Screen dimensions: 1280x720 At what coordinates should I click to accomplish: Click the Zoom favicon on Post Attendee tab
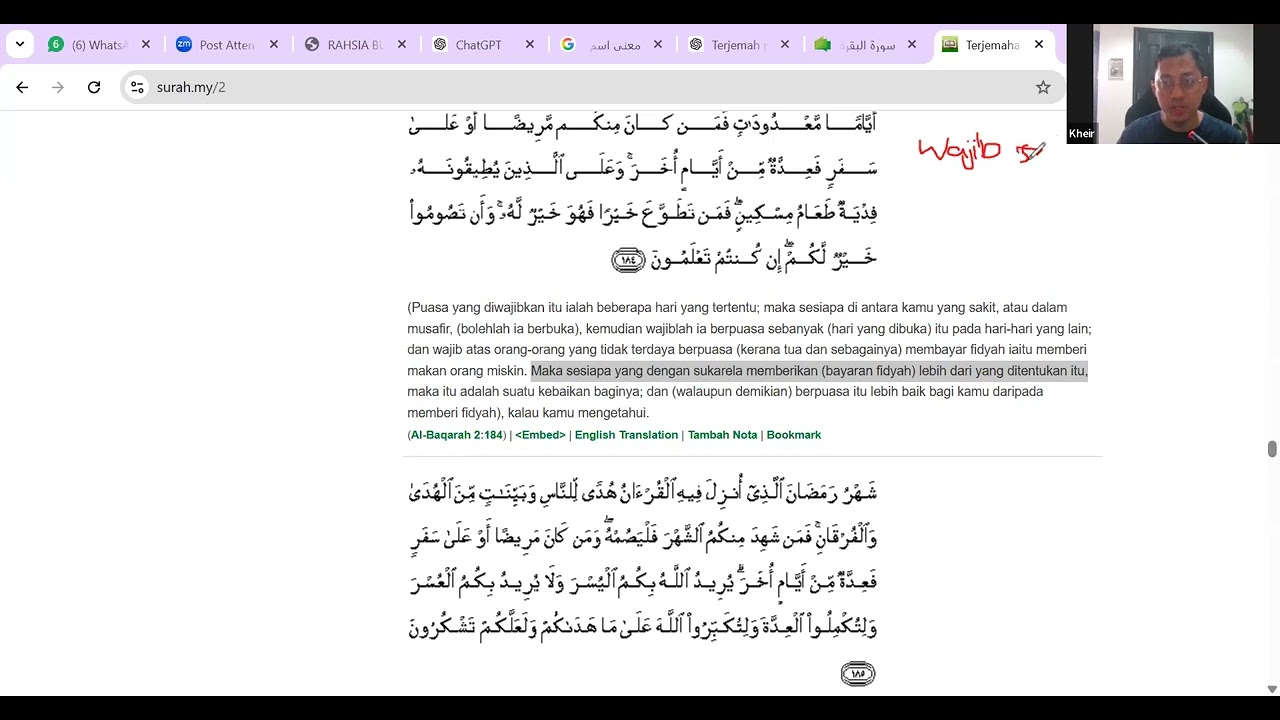184,45
